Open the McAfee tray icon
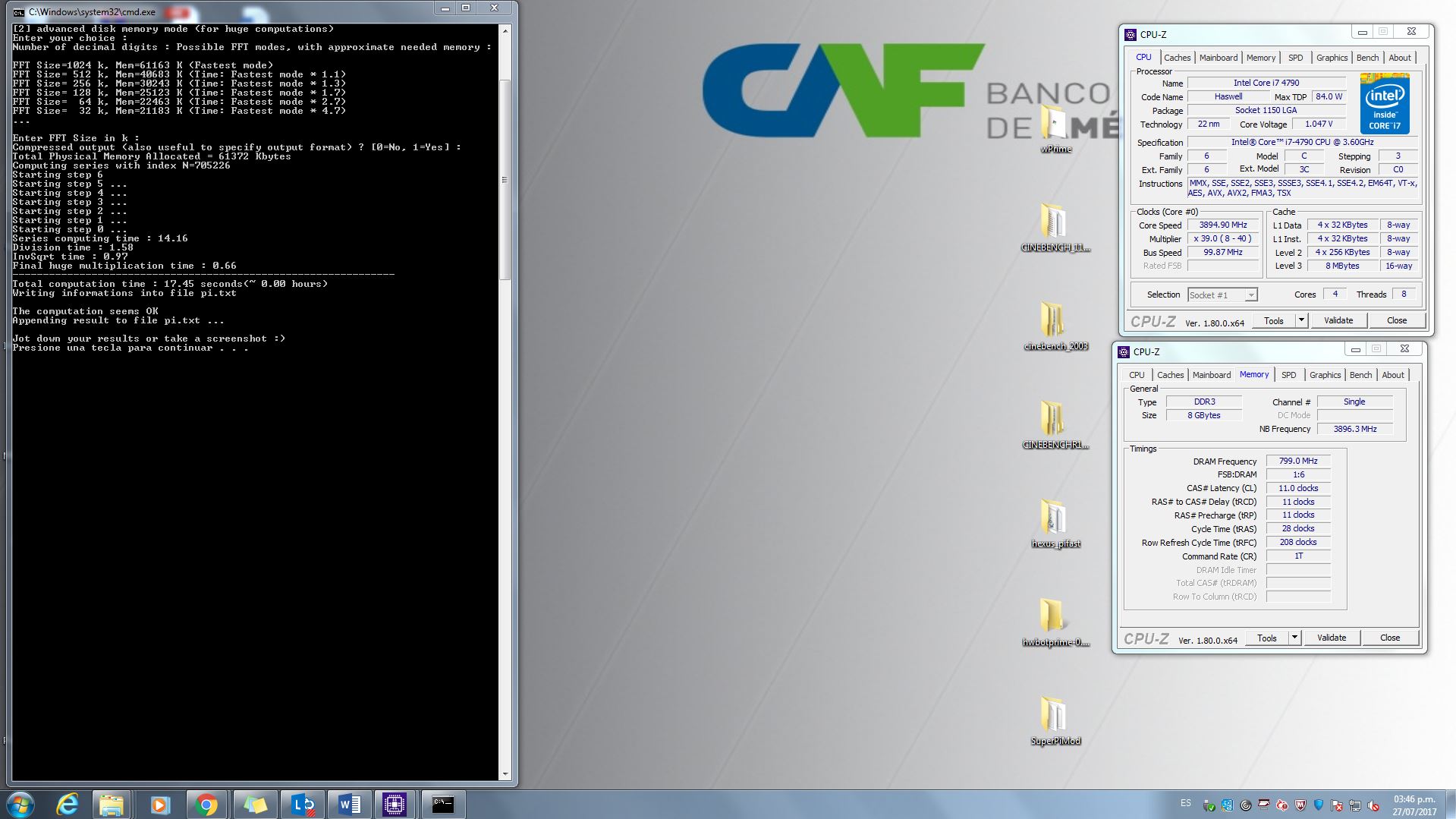Screen dimensions: 1456x819 tap(1300, 805)
